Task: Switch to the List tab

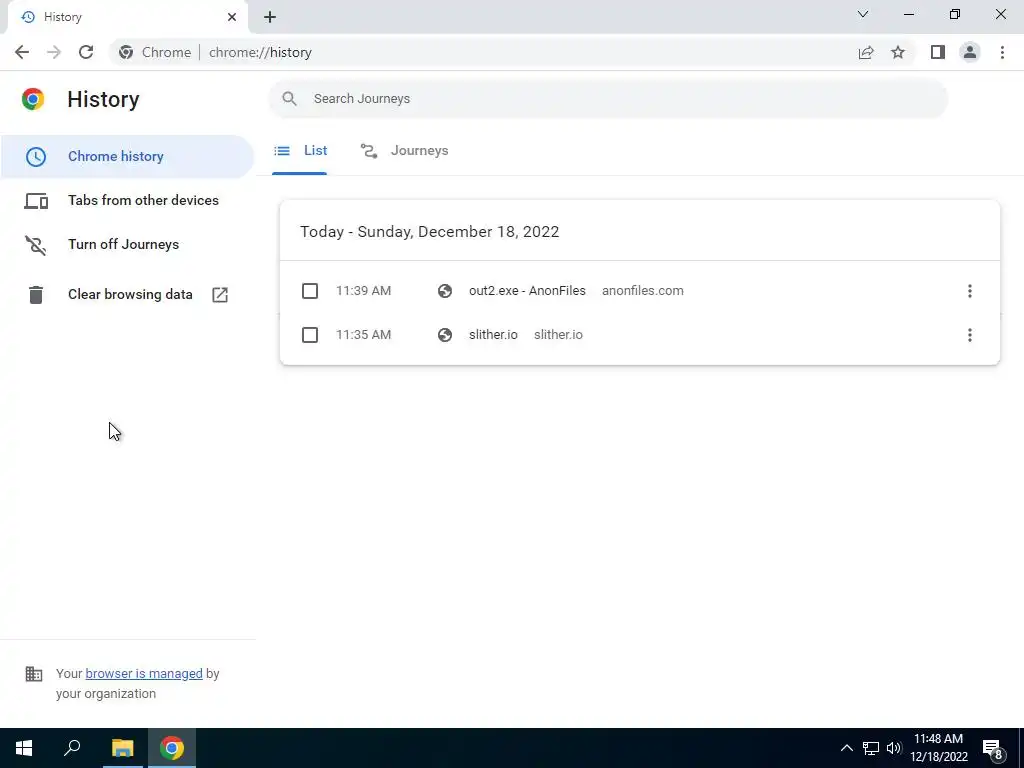Action: point(300,151)
